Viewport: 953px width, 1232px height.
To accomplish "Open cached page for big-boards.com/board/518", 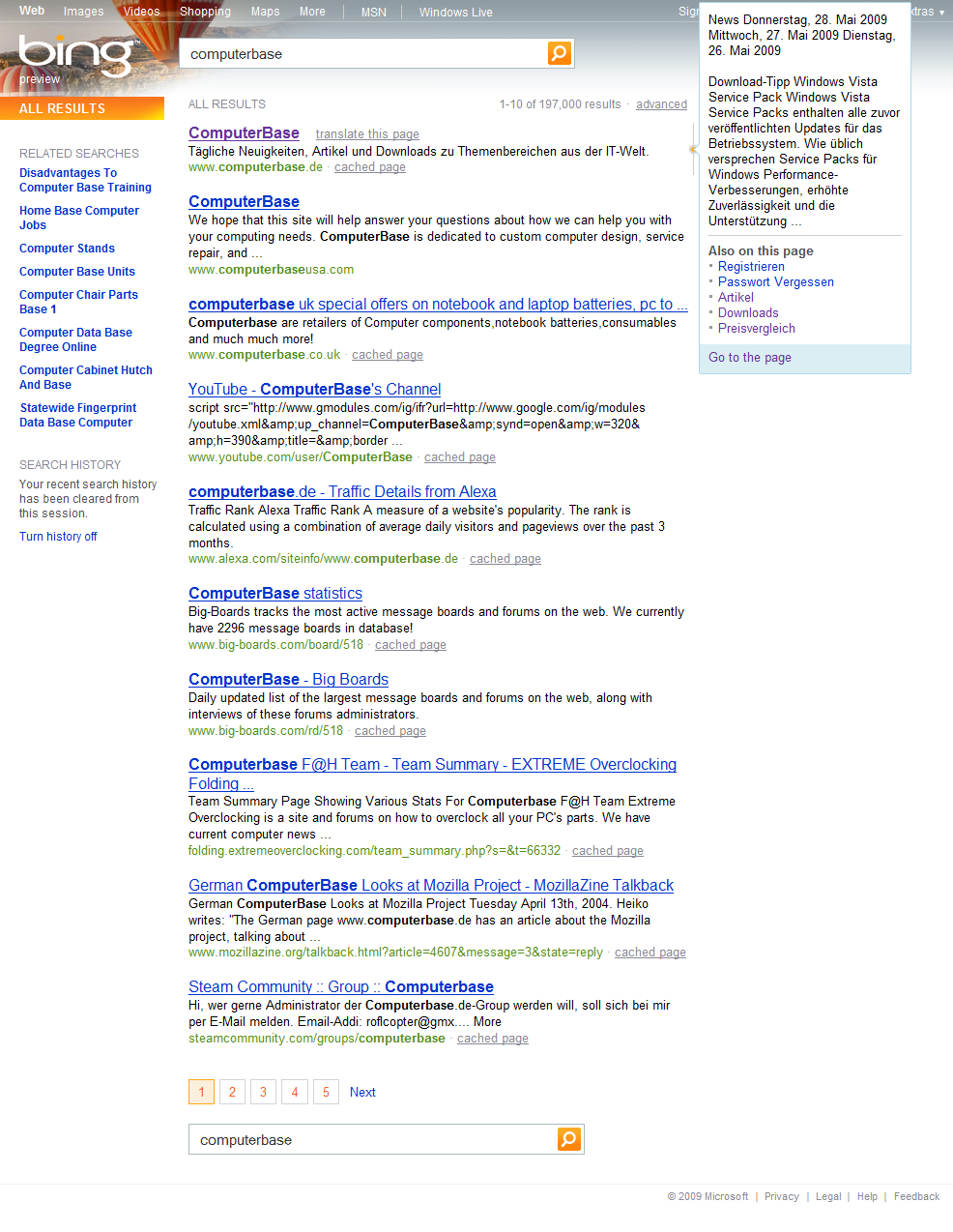I will point(411,645).
